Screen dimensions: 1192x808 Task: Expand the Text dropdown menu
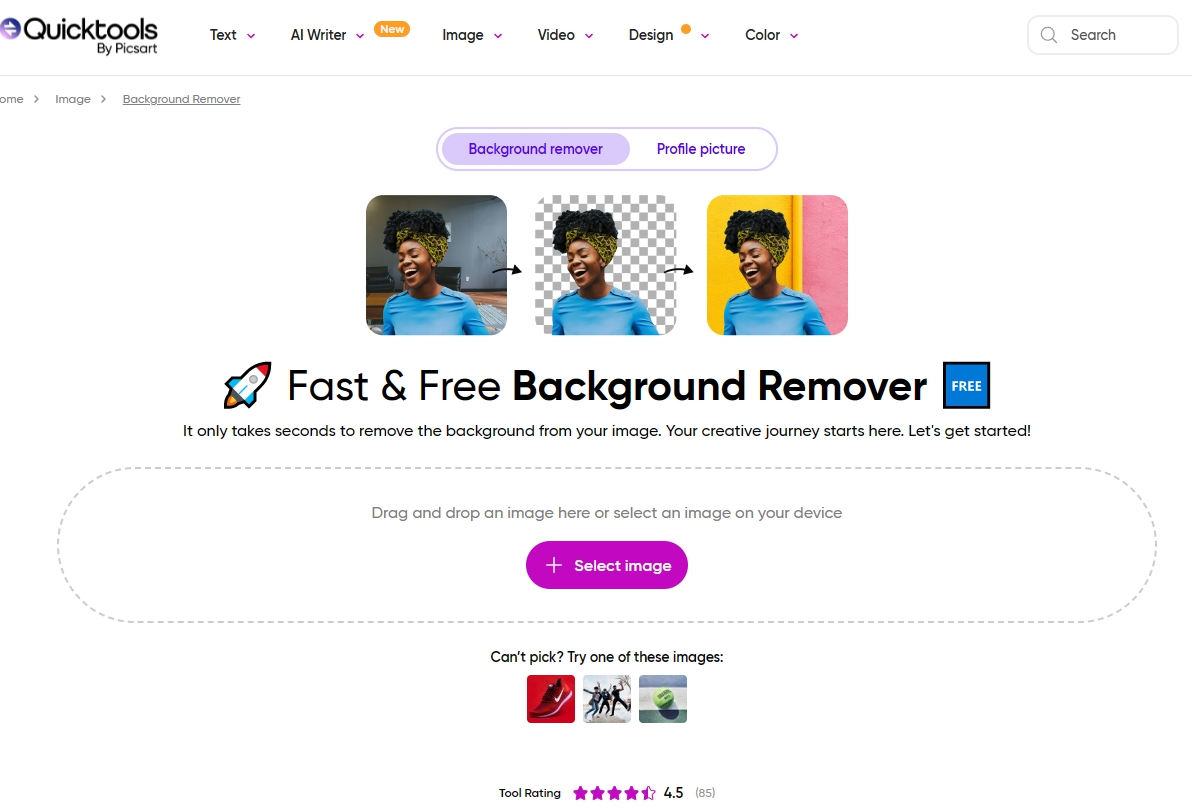[233, 35]
